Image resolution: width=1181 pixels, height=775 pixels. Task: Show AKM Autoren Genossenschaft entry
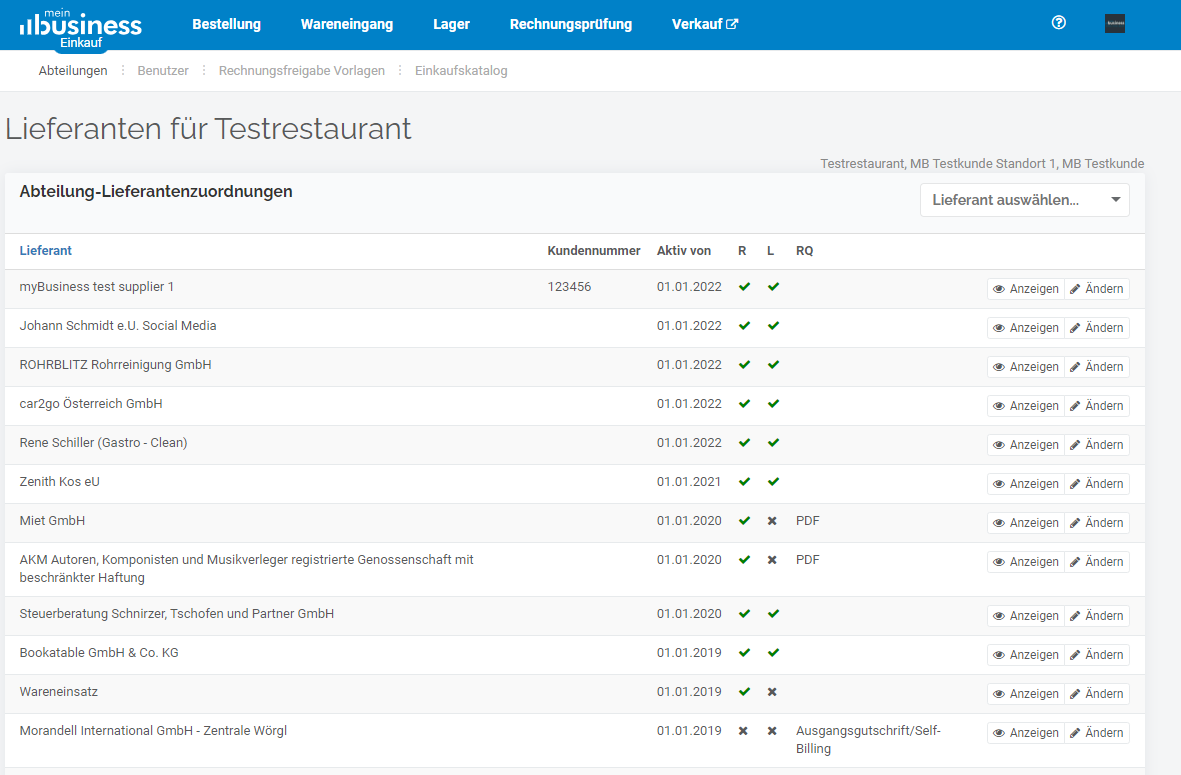tap(1026, 562)
